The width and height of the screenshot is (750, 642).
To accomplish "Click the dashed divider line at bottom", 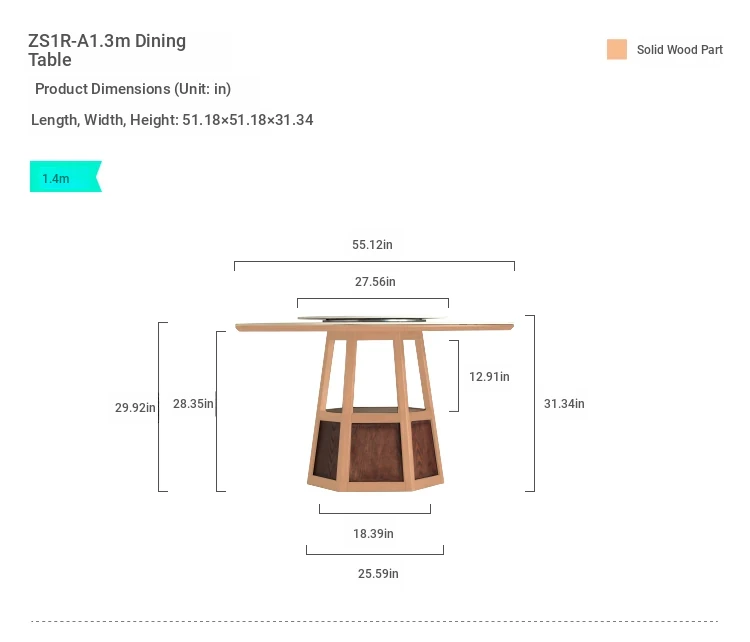I will 375,621.
